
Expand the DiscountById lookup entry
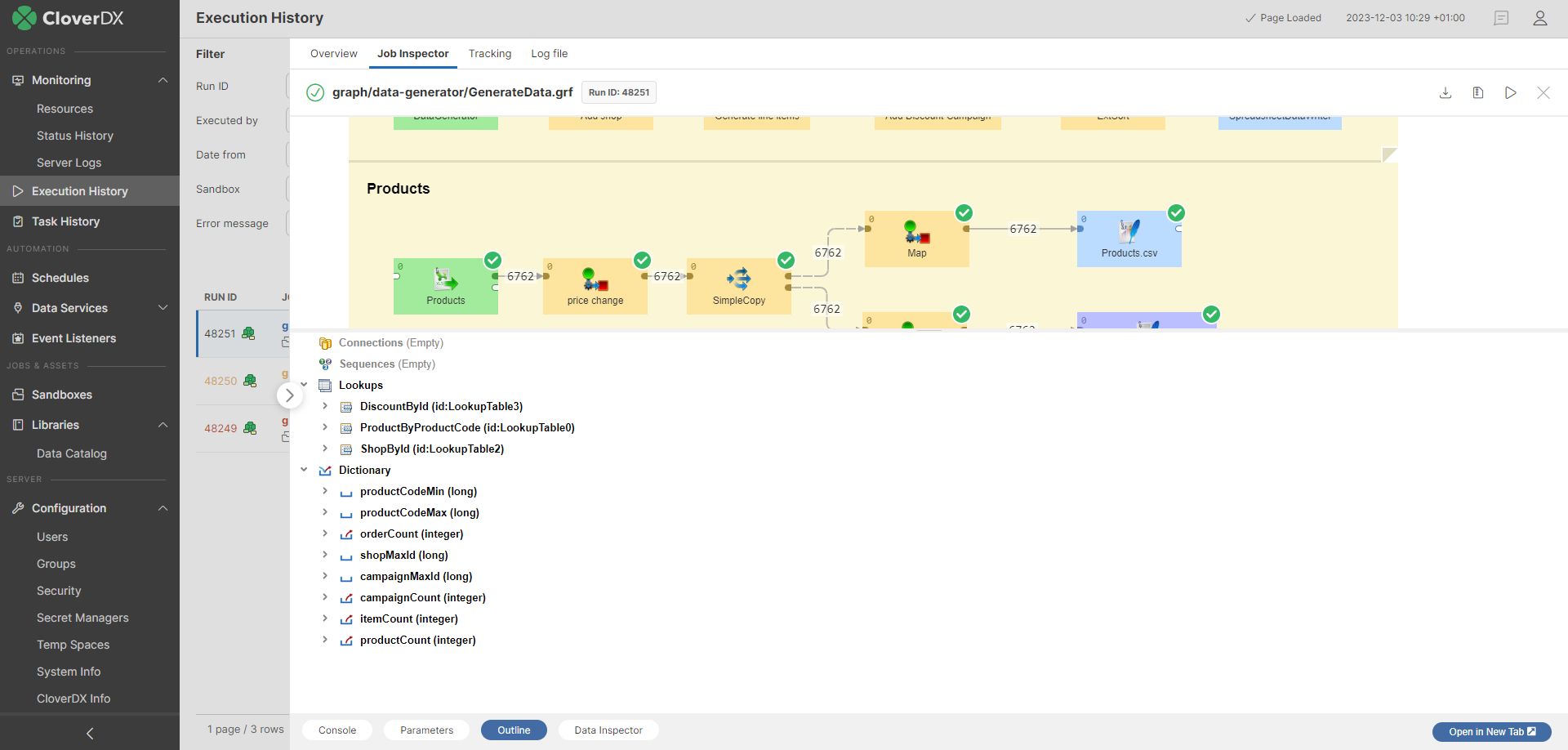pyautogui.click(x=325, y=406)
